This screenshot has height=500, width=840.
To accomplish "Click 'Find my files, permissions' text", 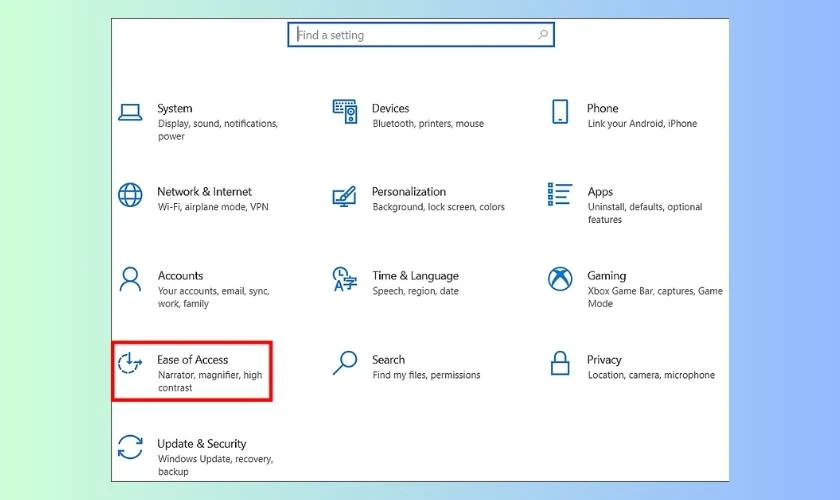I will click(426, 375).
